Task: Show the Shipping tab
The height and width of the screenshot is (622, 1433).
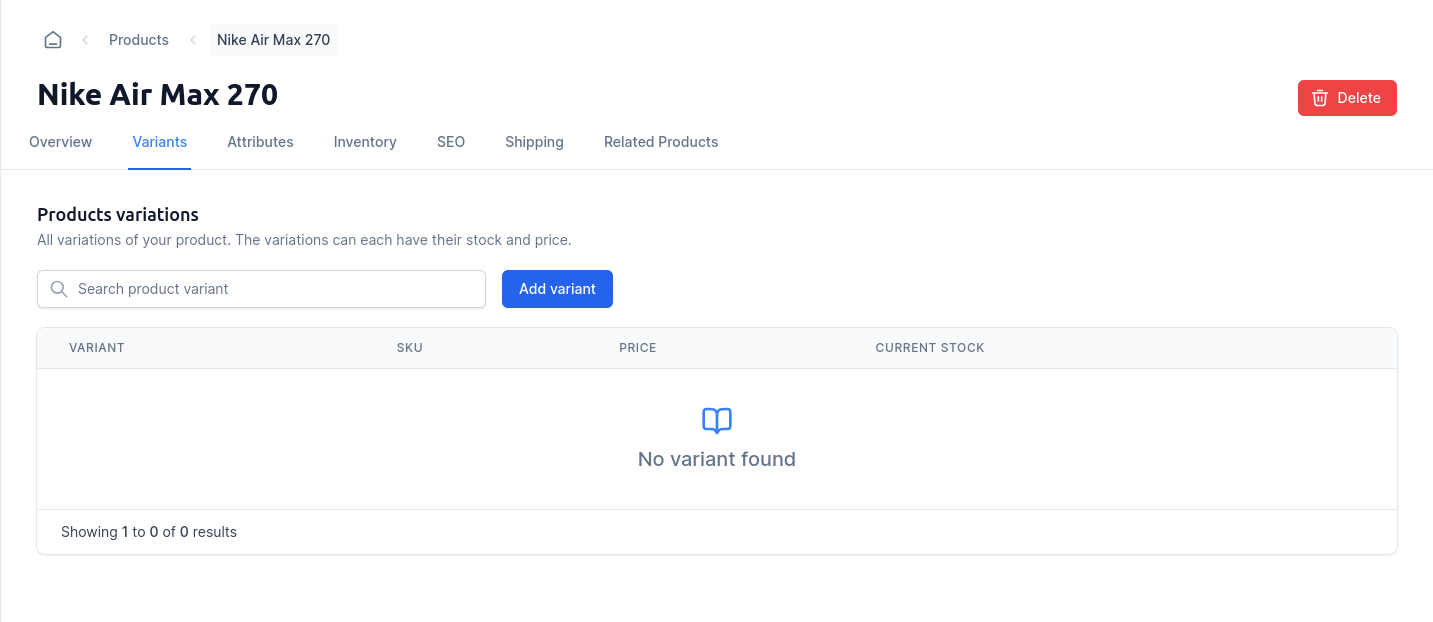Action: point(534,142)
